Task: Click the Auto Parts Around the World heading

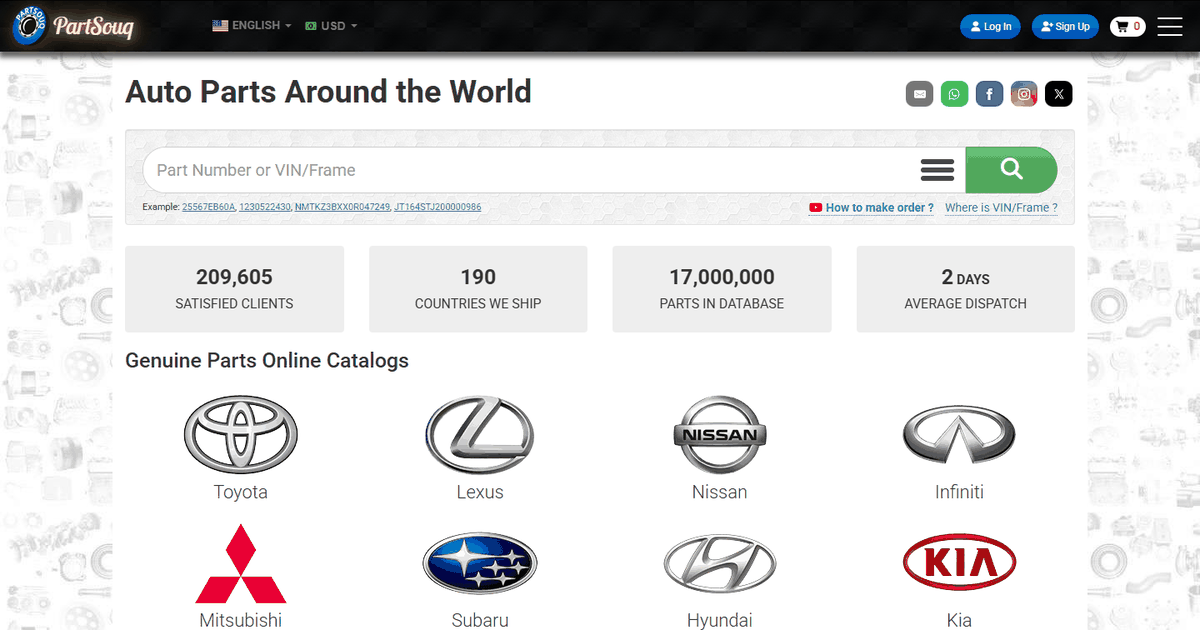Action: coord(328,92)
